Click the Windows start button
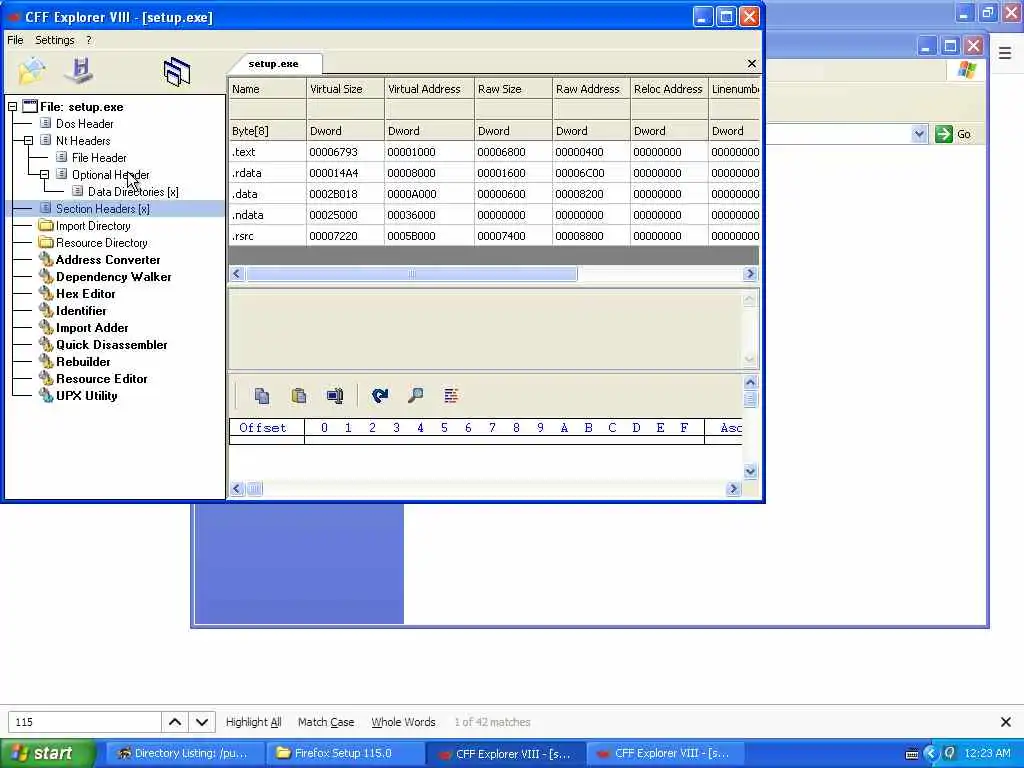Image resolution: width=1024 pixels, height=768 pixels. pyautogui.click(x=46, y=754)
